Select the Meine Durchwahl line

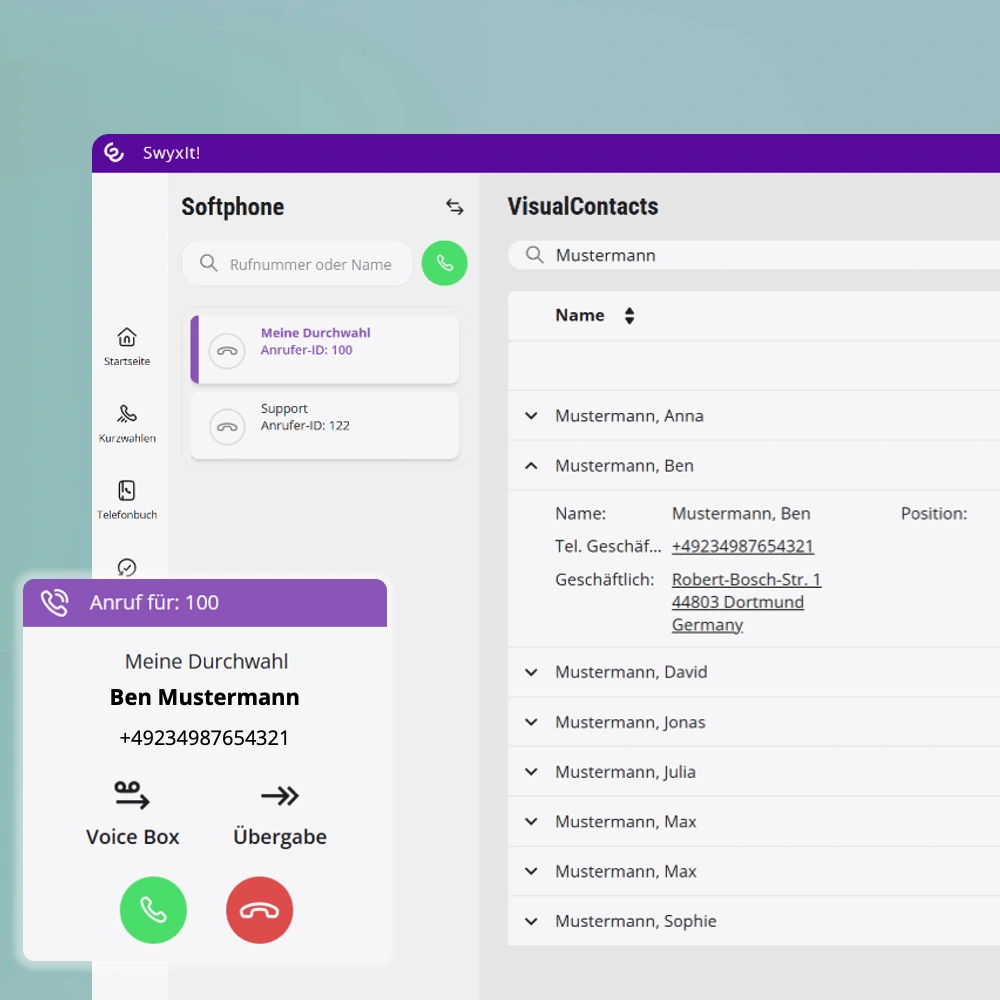pos(325,349)
